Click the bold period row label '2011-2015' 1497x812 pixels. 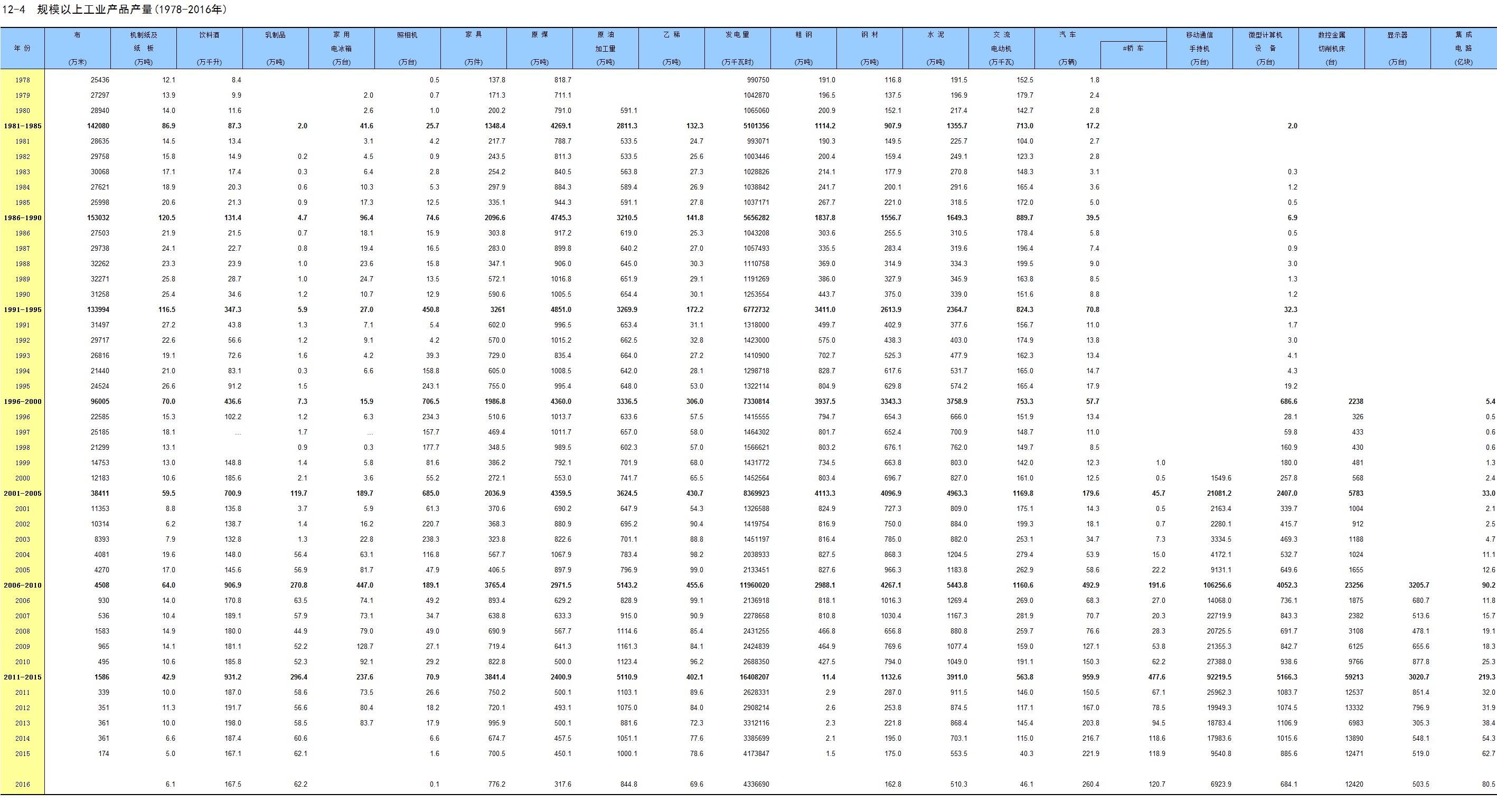pos(22,677)
